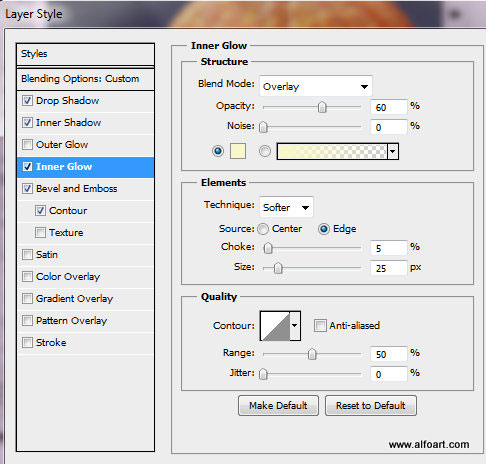This screenshot has width=486, height=464.
Task: Click the Choke value field
Action: 389,248
